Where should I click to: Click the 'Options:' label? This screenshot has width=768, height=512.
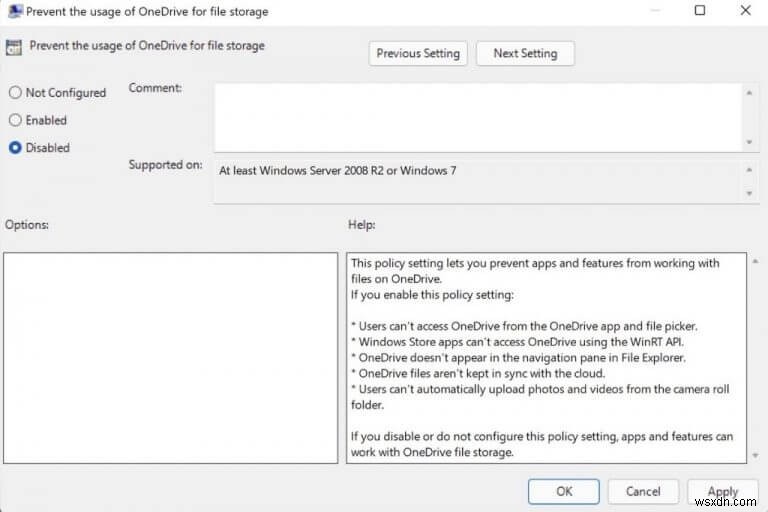click(x=26, y=225)
